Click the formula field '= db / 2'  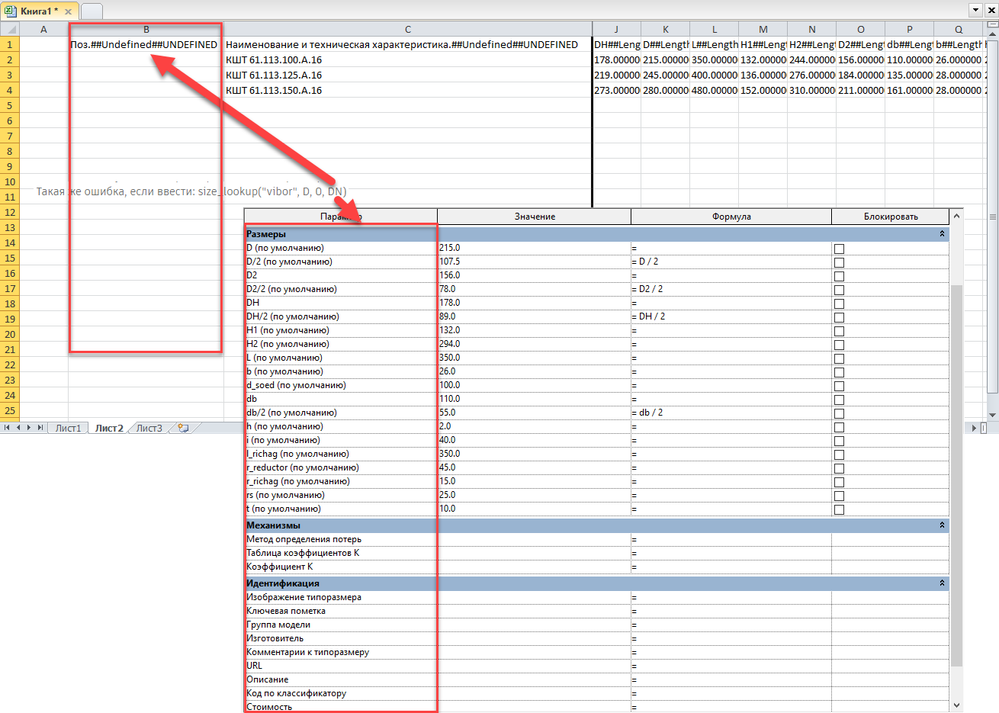pyautogui.click(x=731, y=413)
